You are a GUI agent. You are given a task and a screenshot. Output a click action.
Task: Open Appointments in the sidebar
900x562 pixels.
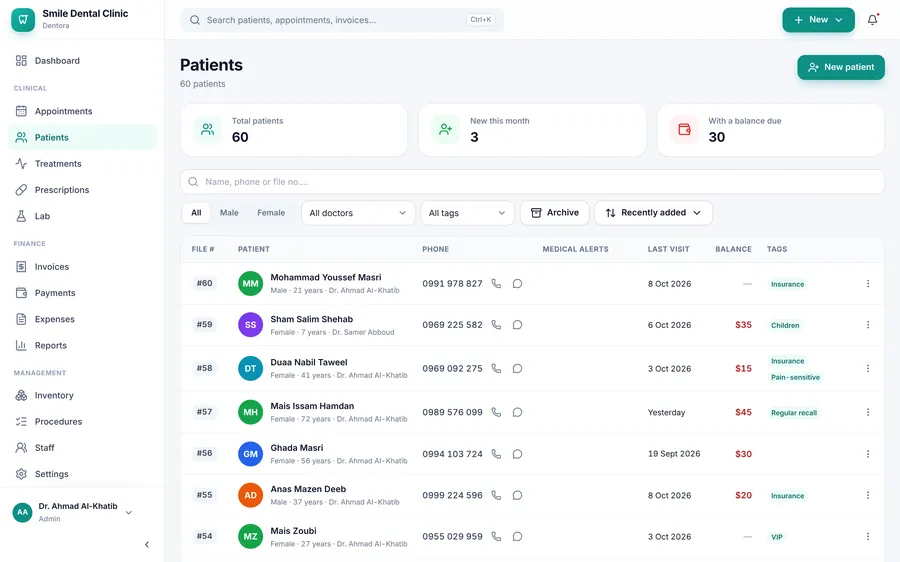pyautogui.click(x=82, y=111)
